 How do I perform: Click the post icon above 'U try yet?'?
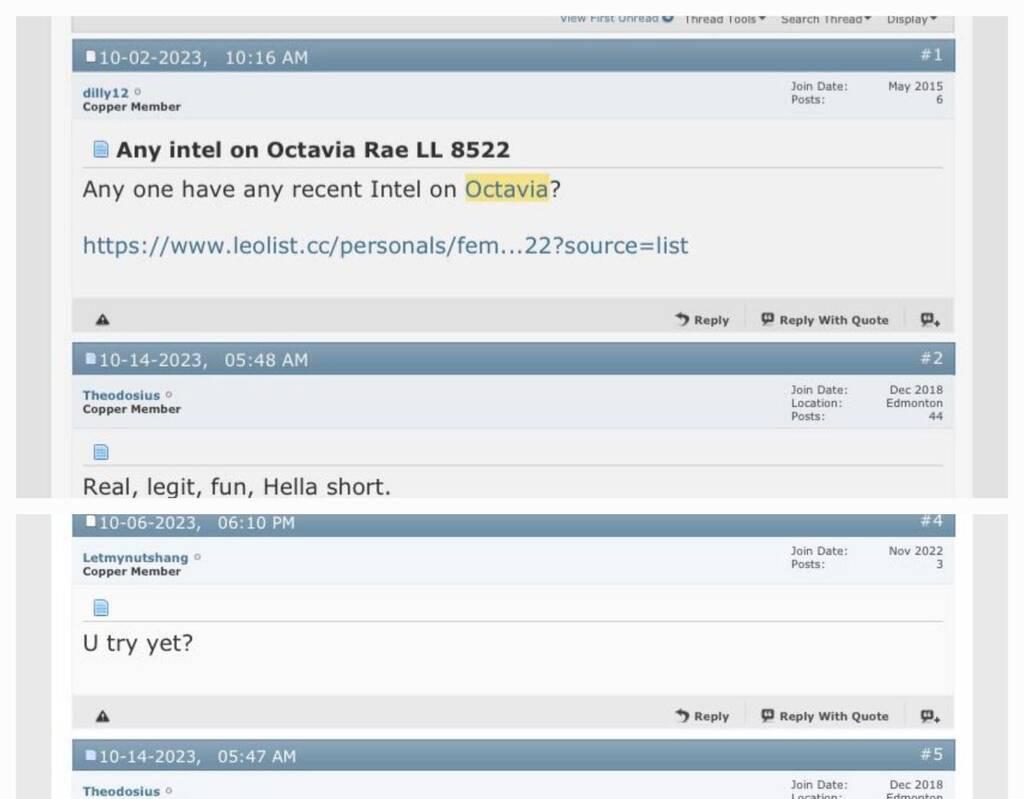(x=100, y=608)
